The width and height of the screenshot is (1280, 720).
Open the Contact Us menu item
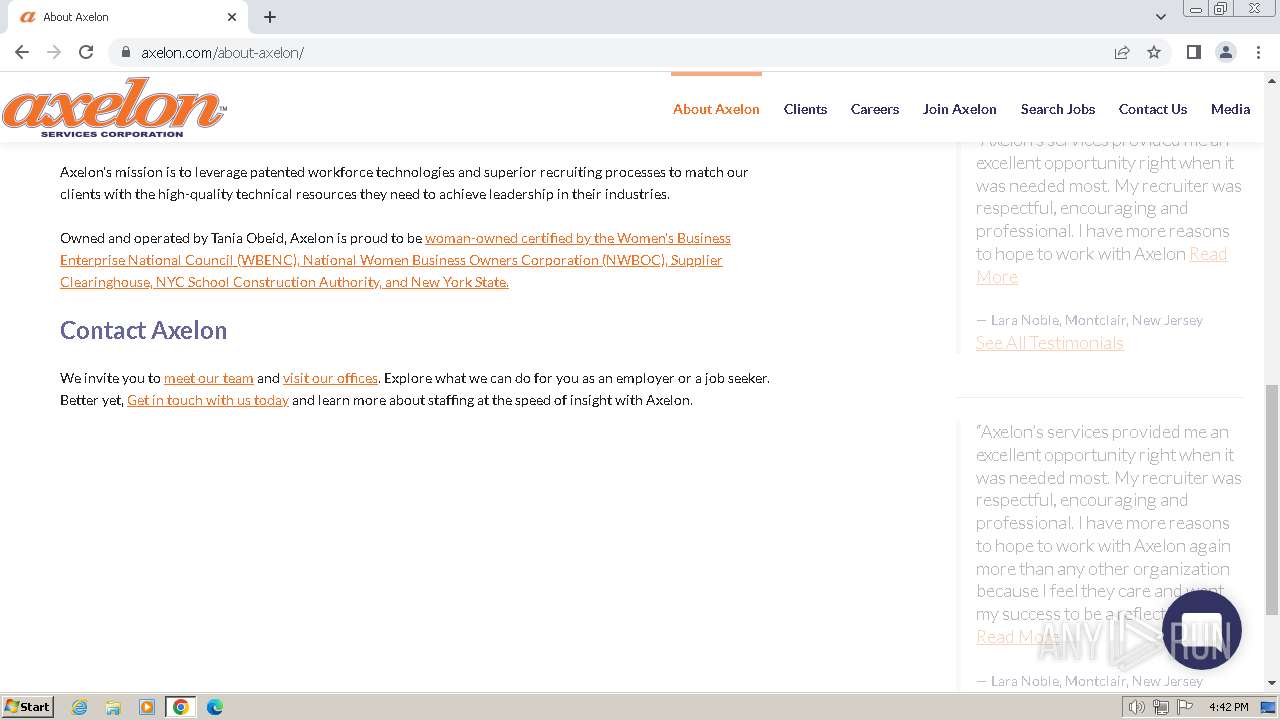click(x=1153, y=109)
